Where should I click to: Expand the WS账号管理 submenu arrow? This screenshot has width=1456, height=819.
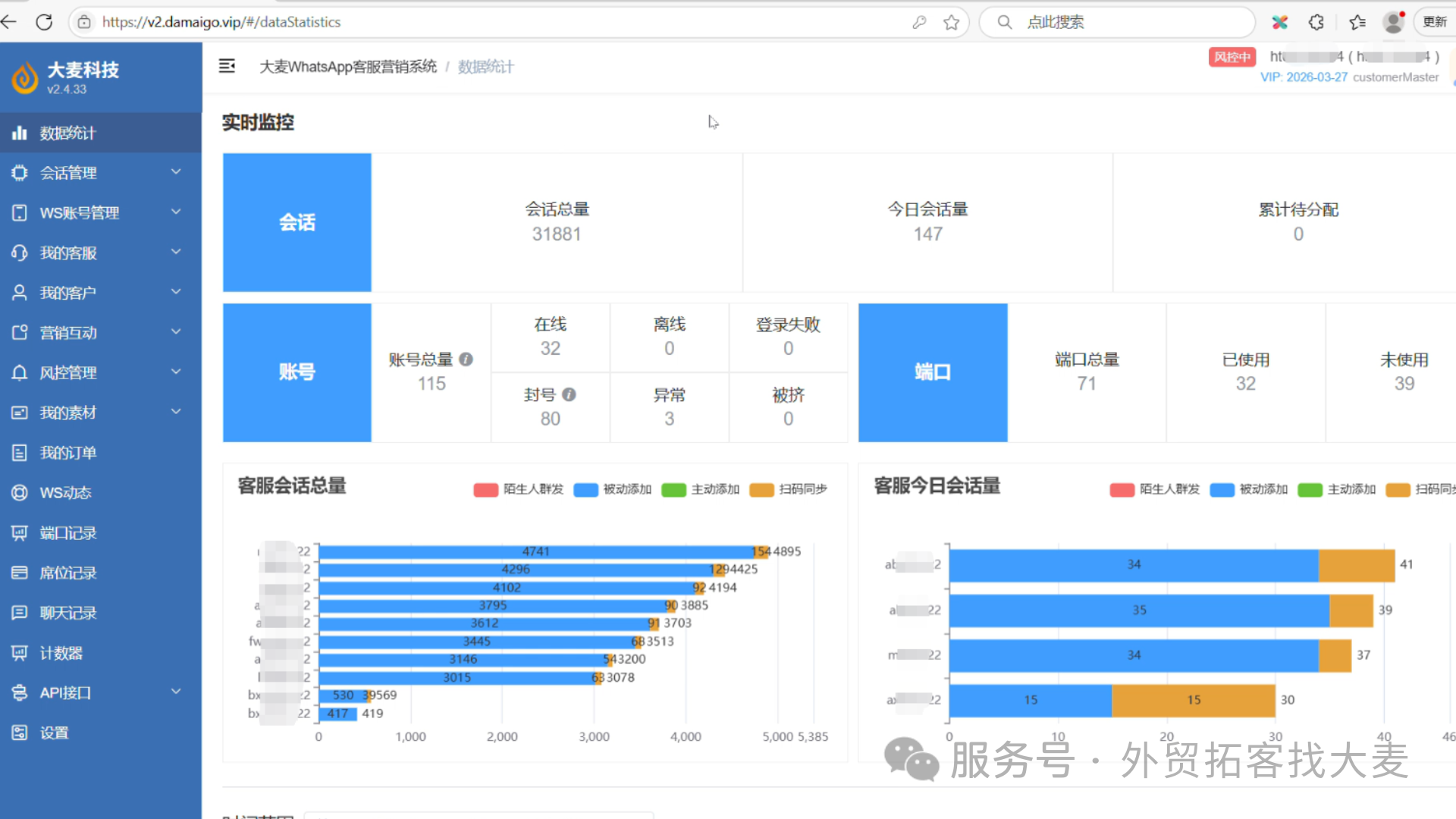point(176,212)
